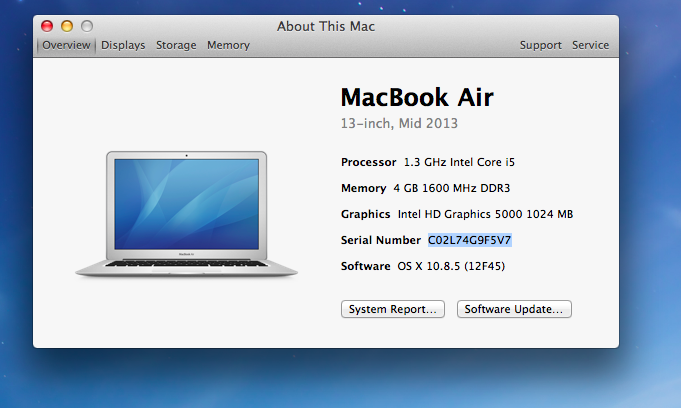The width and height of the screenshot is (681, 408).
Task: Click the gray zoom window button
Action: [x=87, y=26]
